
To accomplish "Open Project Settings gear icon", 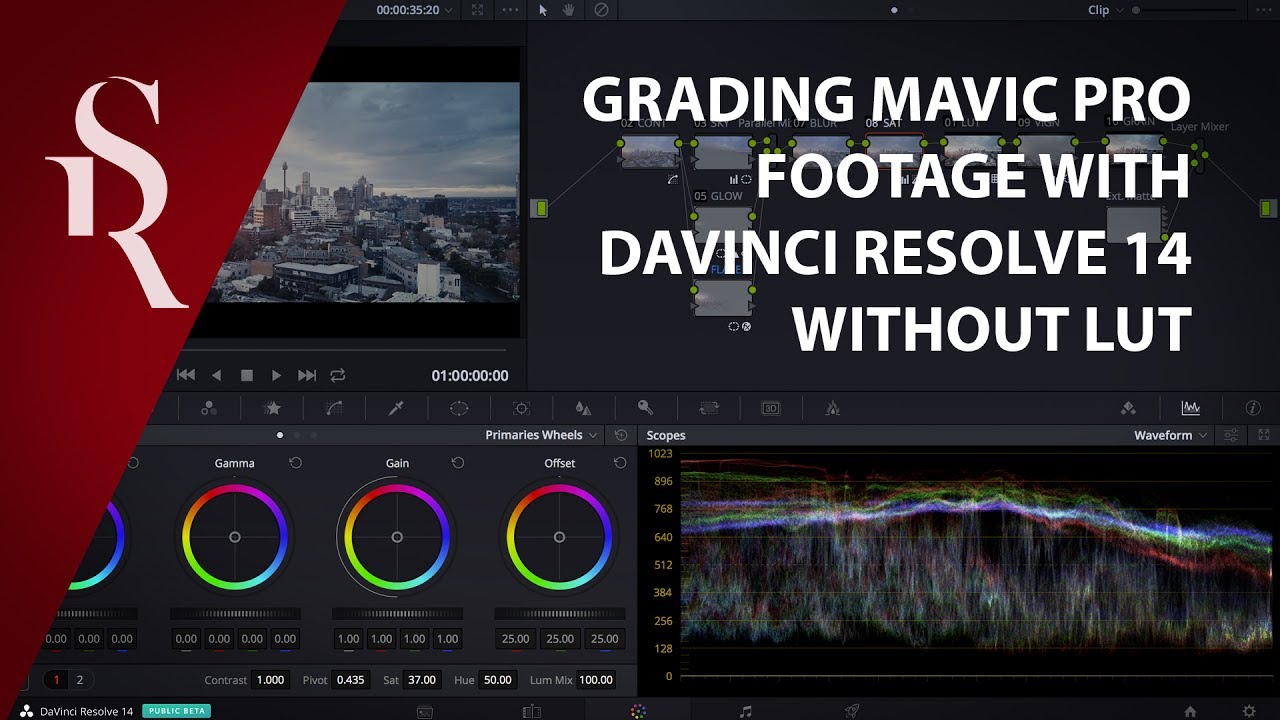I will pos(1249,711).
